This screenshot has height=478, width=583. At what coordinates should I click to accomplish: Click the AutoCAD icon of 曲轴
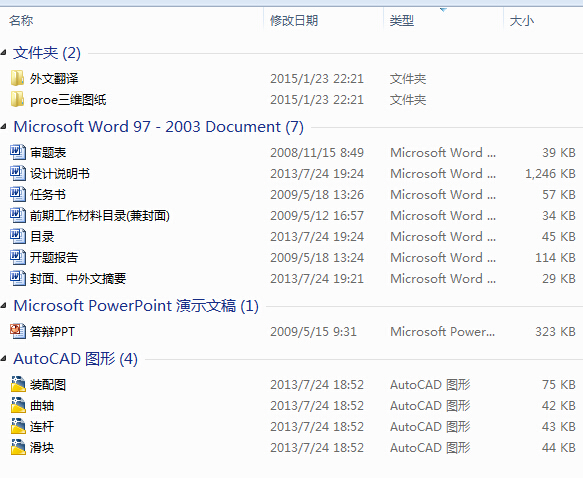[x=17, y=406]
